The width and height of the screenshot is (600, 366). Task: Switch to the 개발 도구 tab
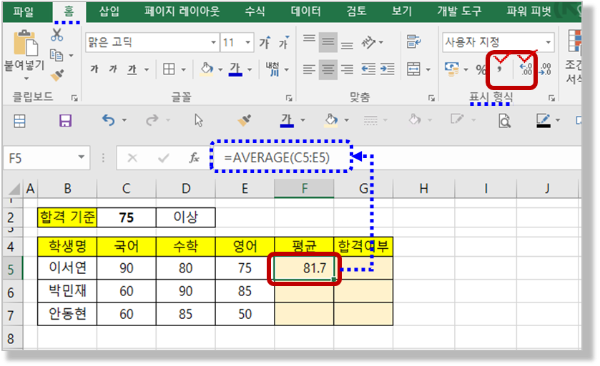pos(459,11)
